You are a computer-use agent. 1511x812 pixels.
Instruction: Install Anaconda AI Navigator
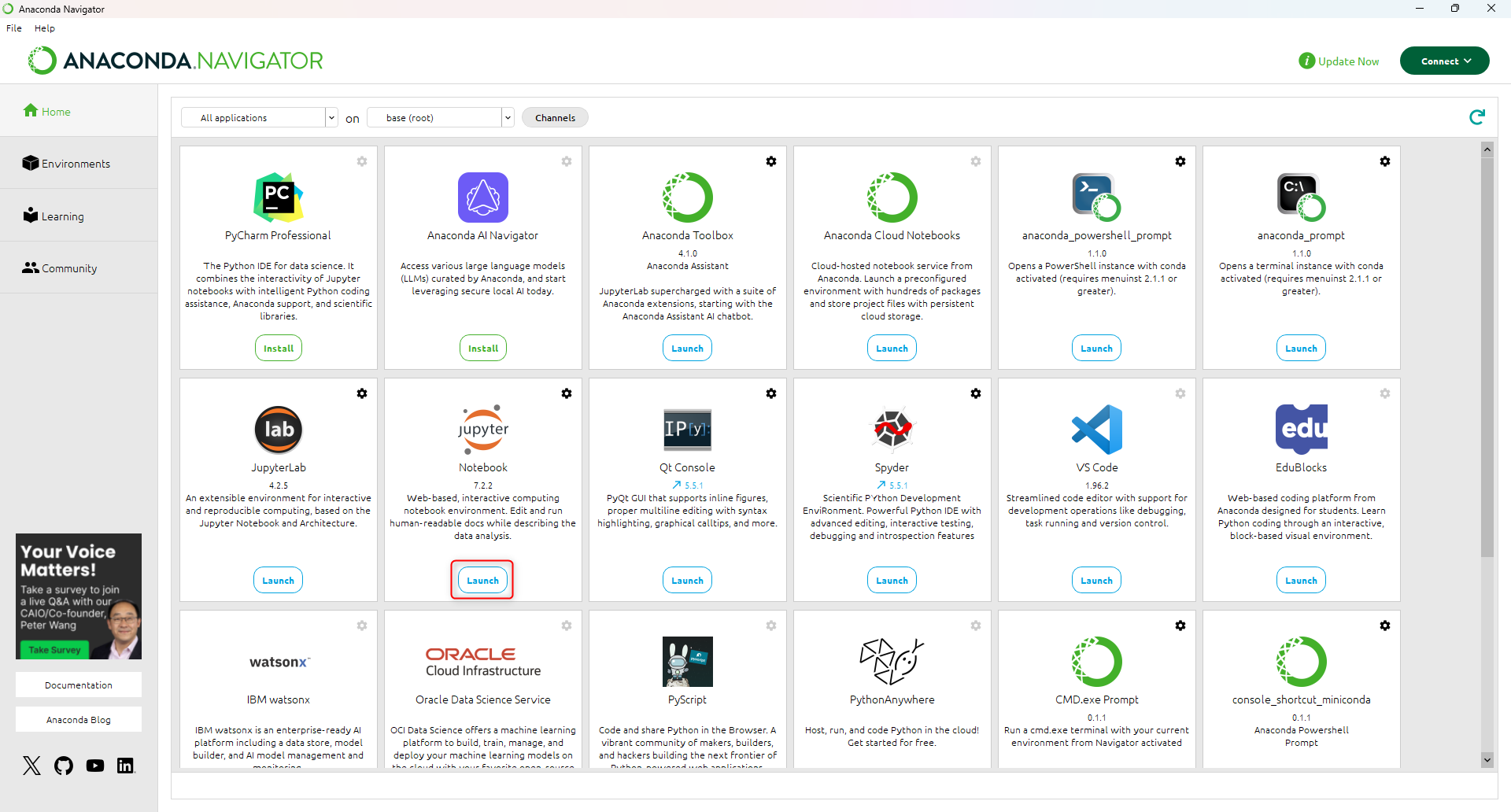pos(483,348)
